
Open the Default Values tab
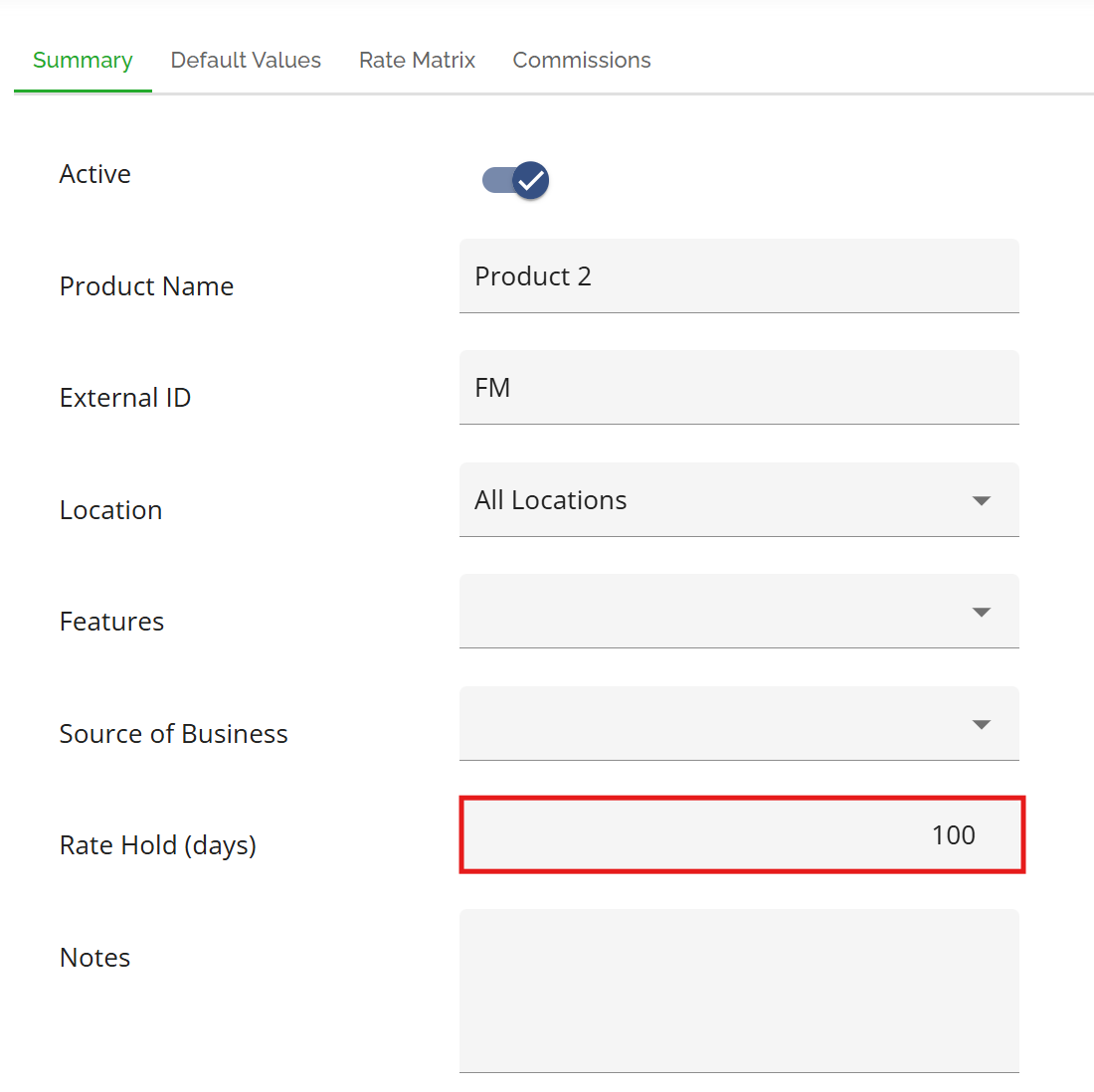pyautogui.click(x=246, y=61)
